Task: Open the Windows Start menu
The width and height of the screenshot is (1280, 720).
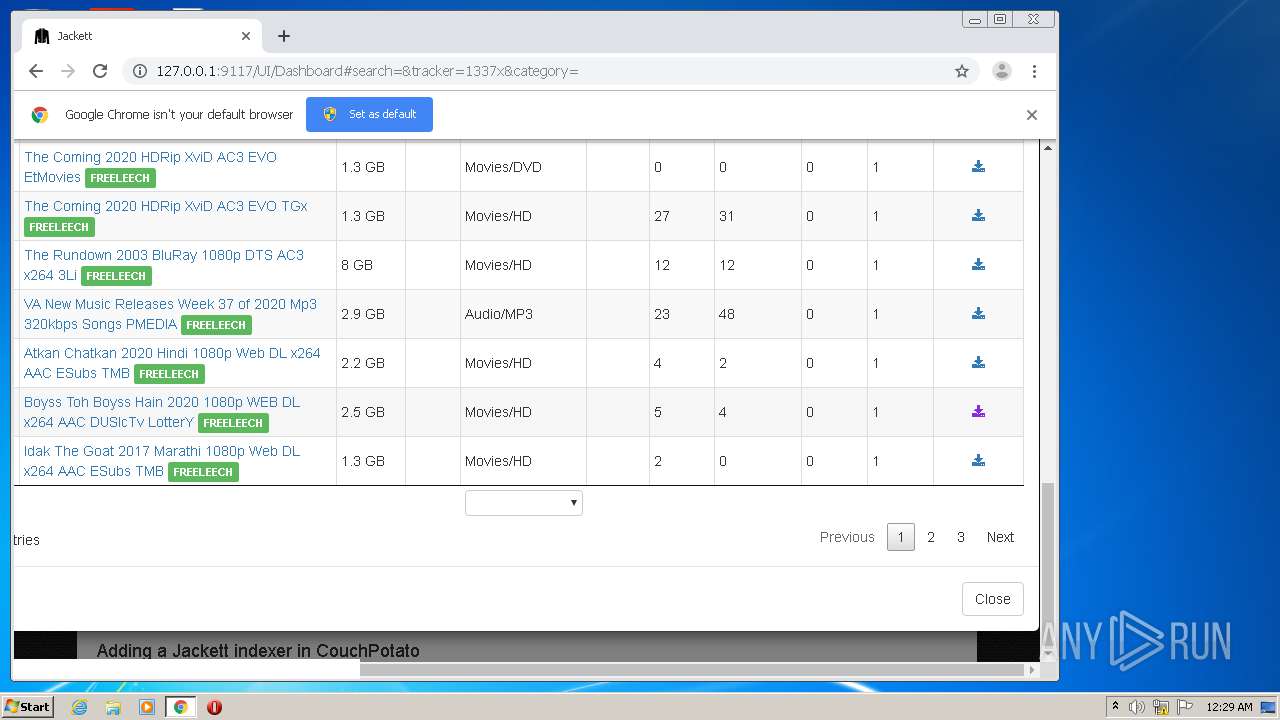Action: point(28,707)
